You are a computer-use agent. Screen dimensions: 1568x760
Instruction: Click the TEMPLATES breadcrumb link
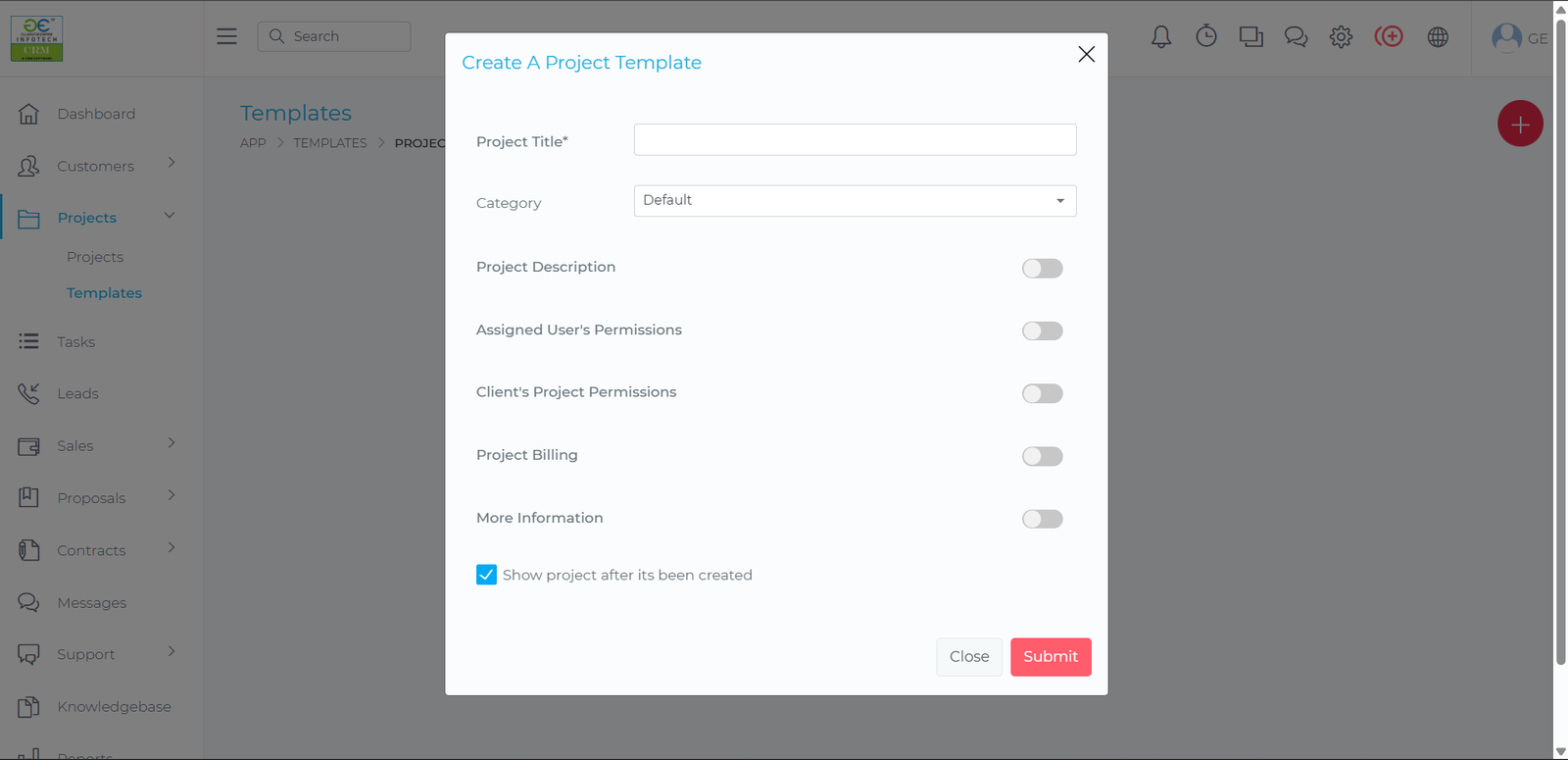330,142
